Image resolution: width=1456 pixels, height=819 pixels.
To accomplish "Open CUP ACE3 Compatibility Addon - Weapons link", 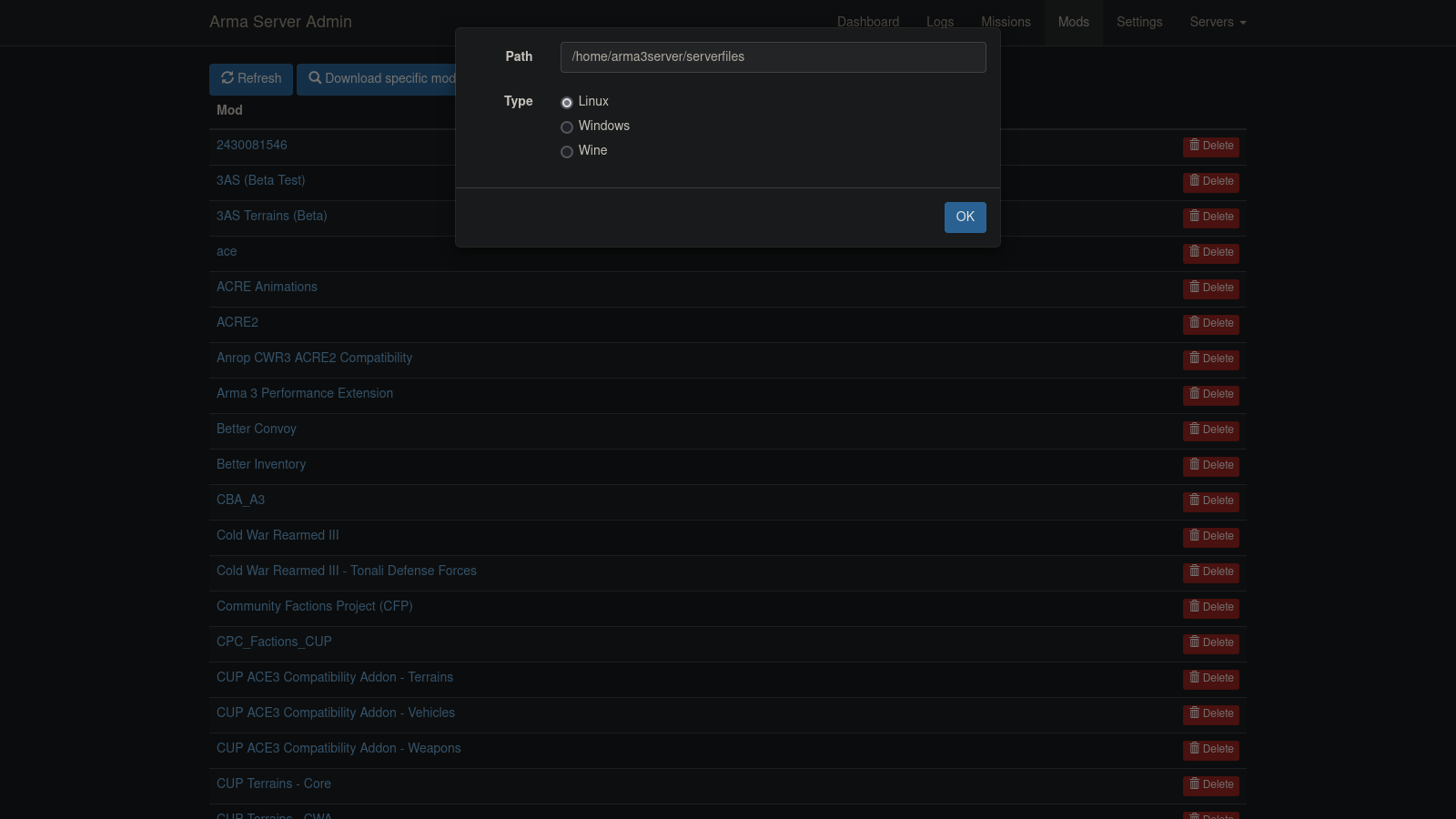I will coord(339,748).
